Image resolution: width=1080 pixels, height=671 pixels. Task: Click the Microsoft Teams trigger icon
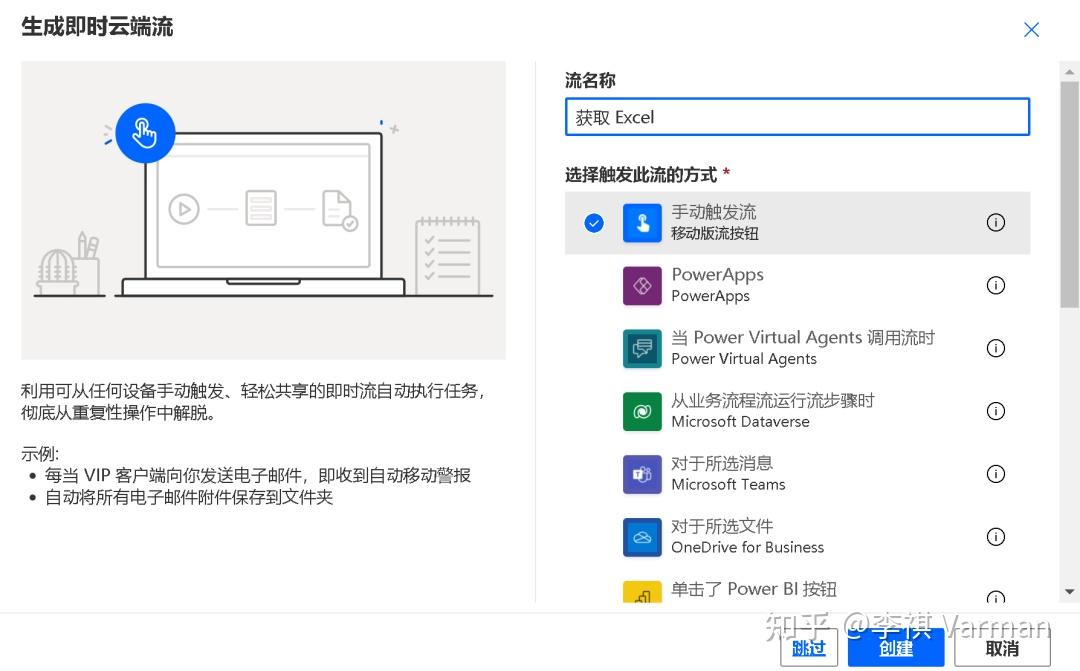(642, 474)
